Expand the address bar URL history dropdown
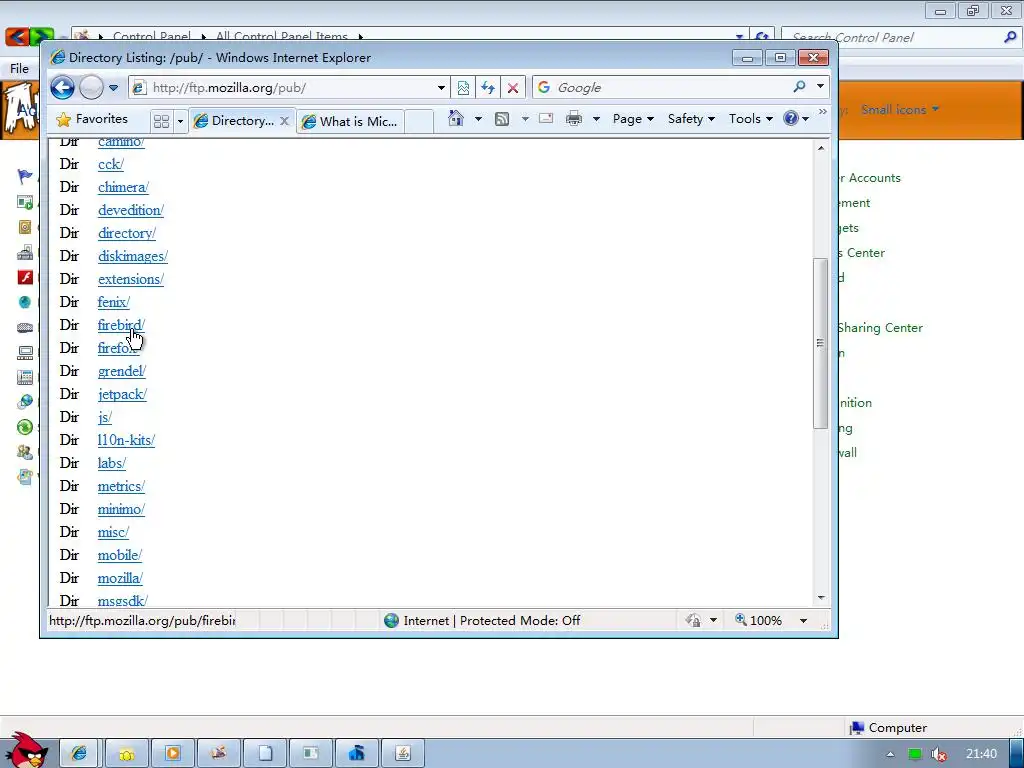The height and width of the screenshot is (768, 1024). tap(441, 88)
